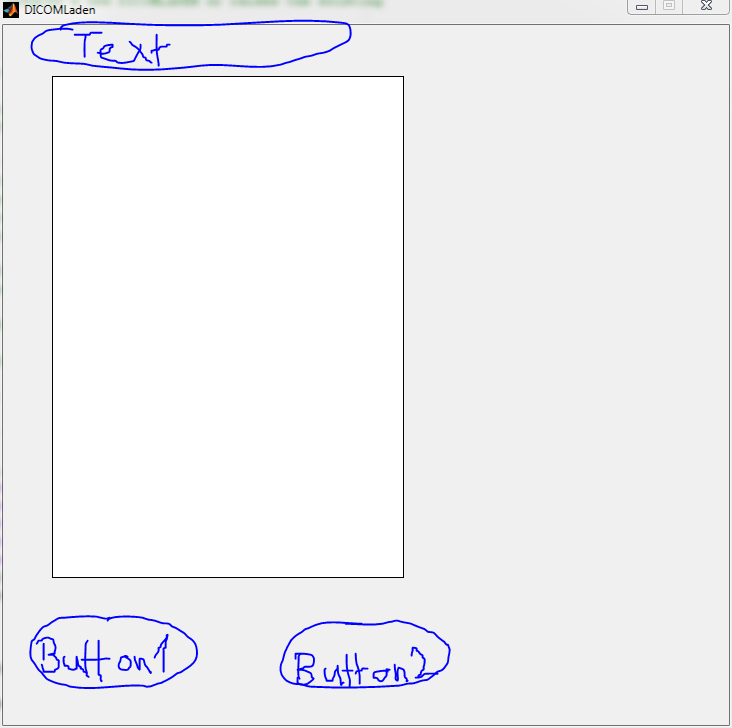The height and width of the screenshot is (728, 732).
Task: Select the hand-drawn Button1 placeholder
Action: (113, 652)
